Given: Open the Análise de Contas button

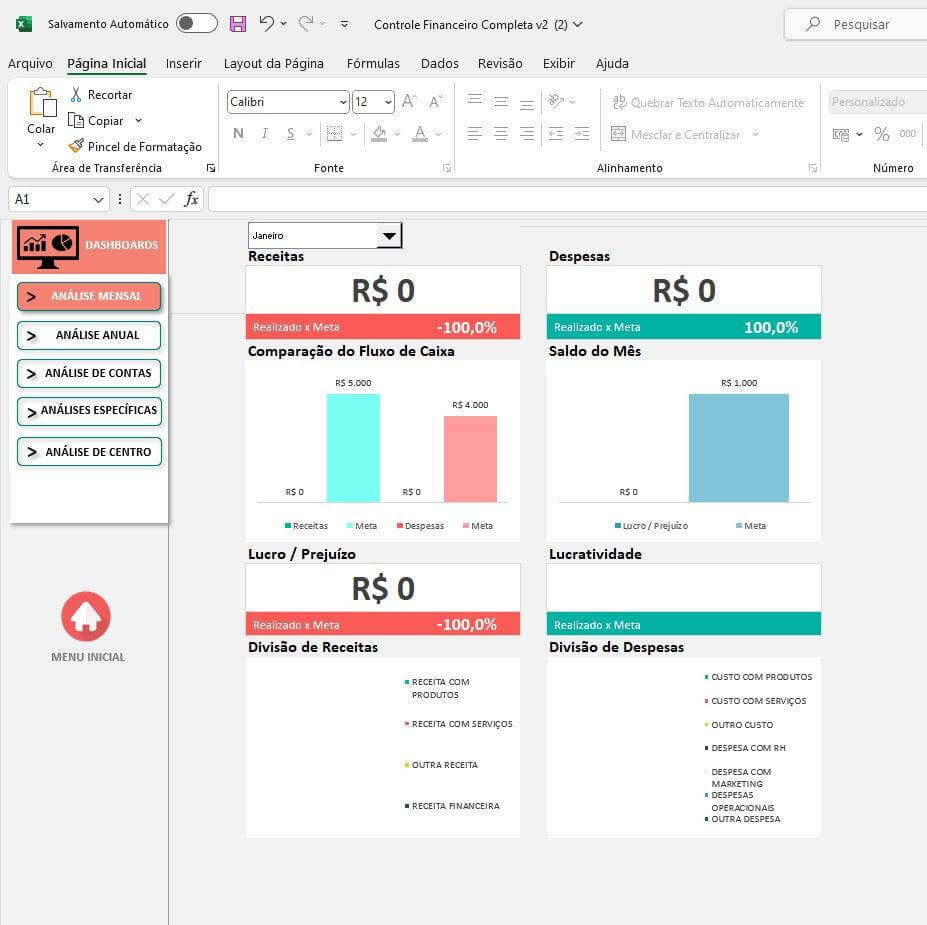Looking at the screenshot, I should coord(89,373).
